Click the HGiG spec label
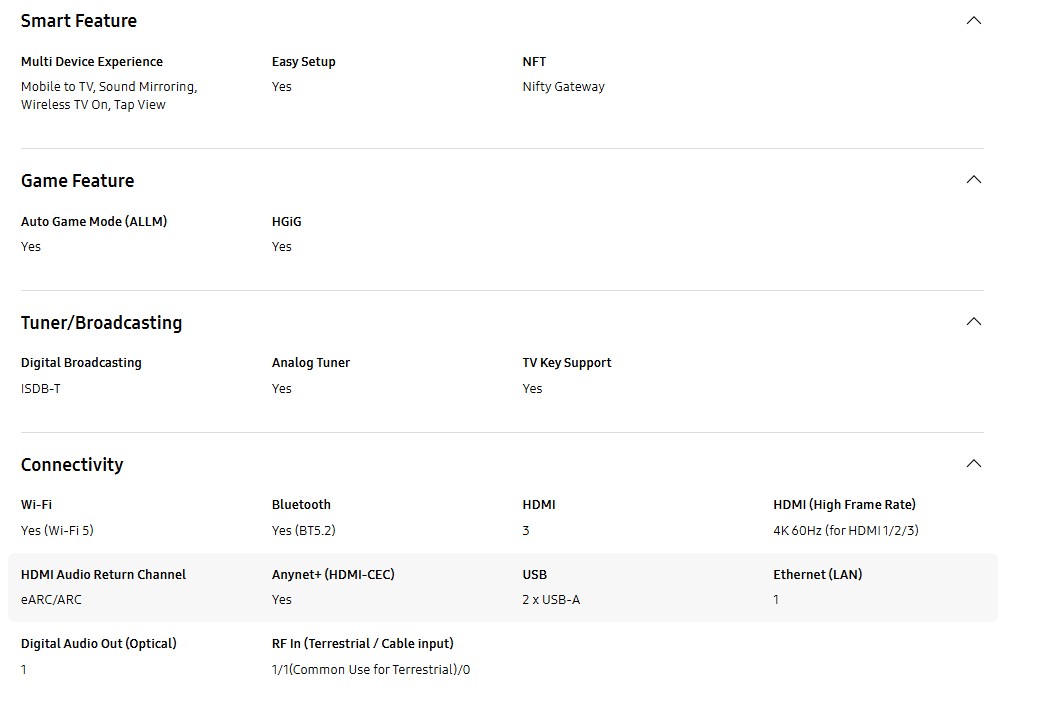Image resolution: width=1046 pixels, height=706 pixels. tap(286, 222)
